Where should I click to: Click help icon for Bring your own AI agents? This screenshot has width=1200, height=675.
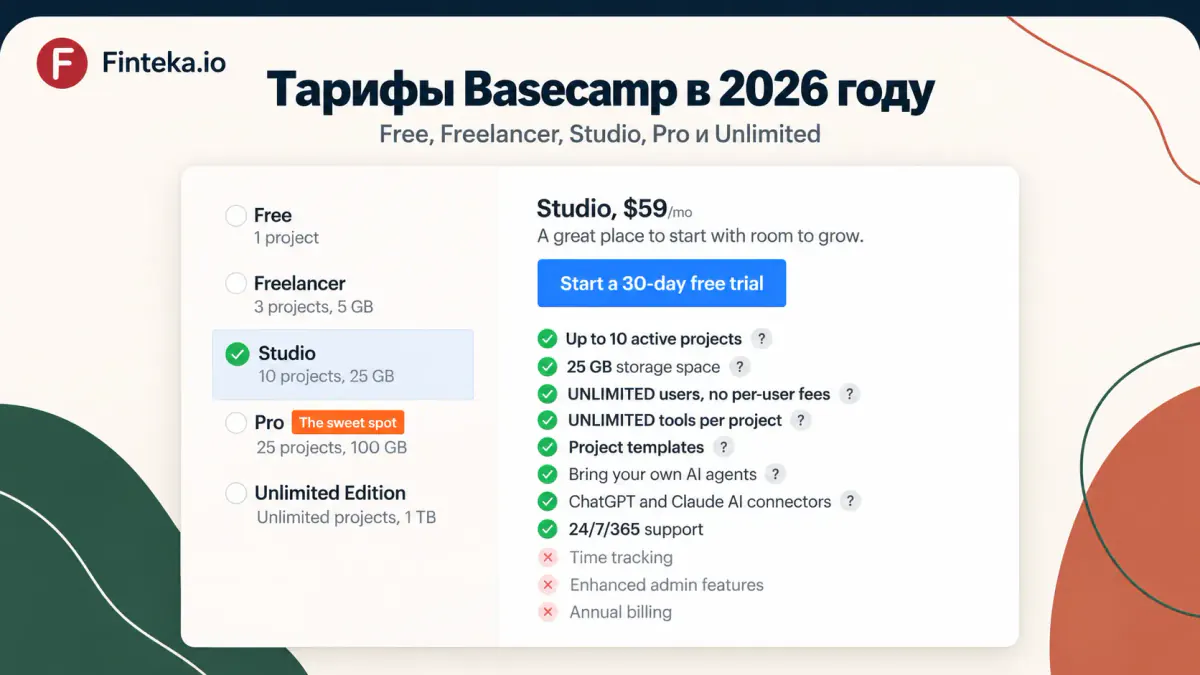pyautogui.click(x=776, y=474)
